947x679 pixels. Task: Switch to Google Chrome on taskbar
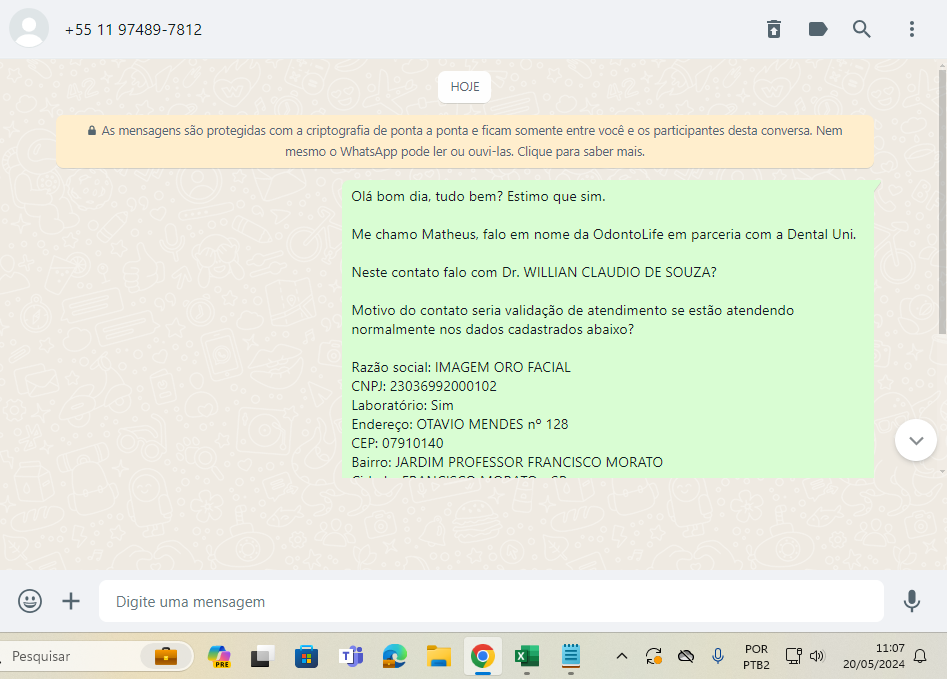pyautogui.click(x=483, y=656)
